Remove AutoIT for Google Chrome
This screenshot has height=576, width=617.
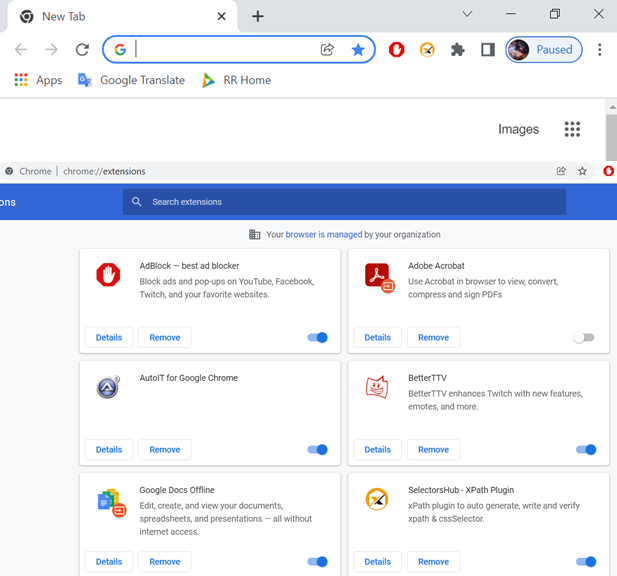pyautogui.click(x=164, y=449)
